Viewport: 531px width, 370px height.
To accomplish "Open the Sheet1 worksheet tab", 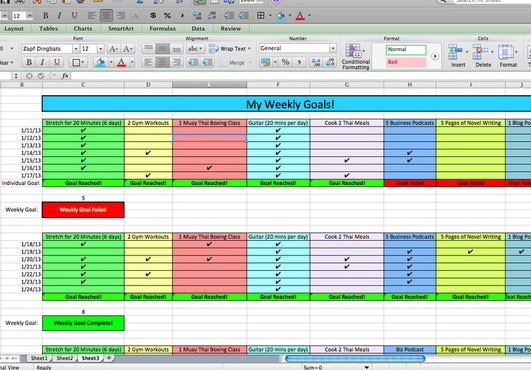I will pos(40,358).
